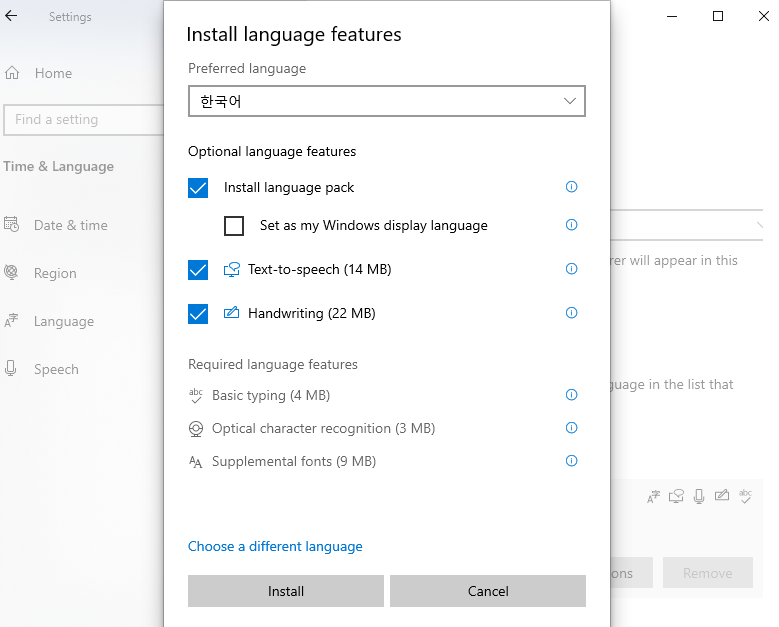779x627 pixels.
Task: Click the handwriting icon in background language row
Action: point(722,495)
